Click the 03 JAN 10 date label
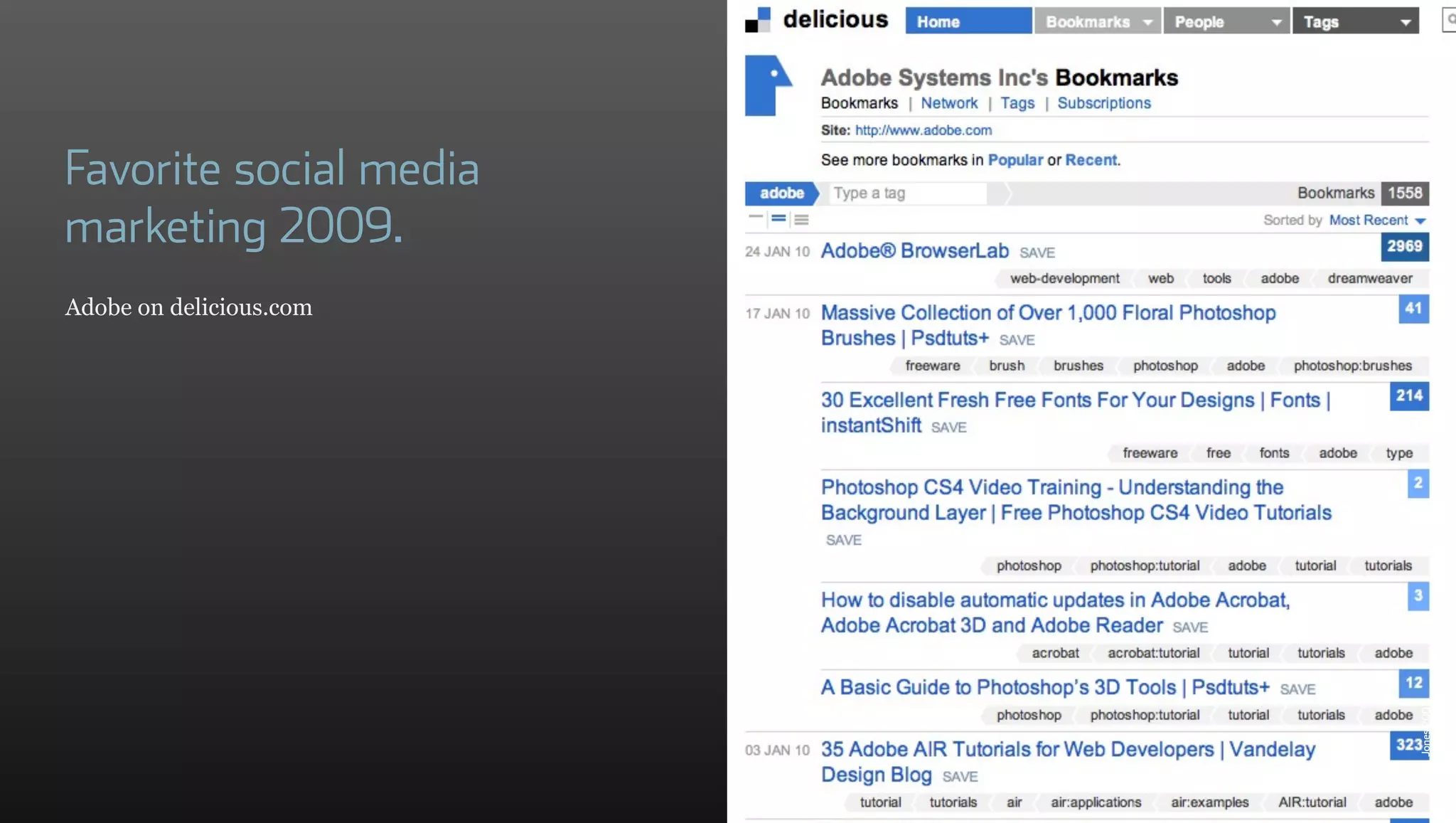The width and height of the screenshot is (1456, 823). point(777,750)
